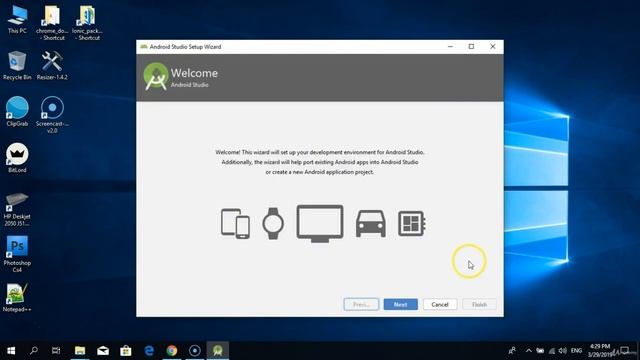This screenshot has width=640, height=360.
Task: Select the BitLord desktop icon
Action: point(17,158)
